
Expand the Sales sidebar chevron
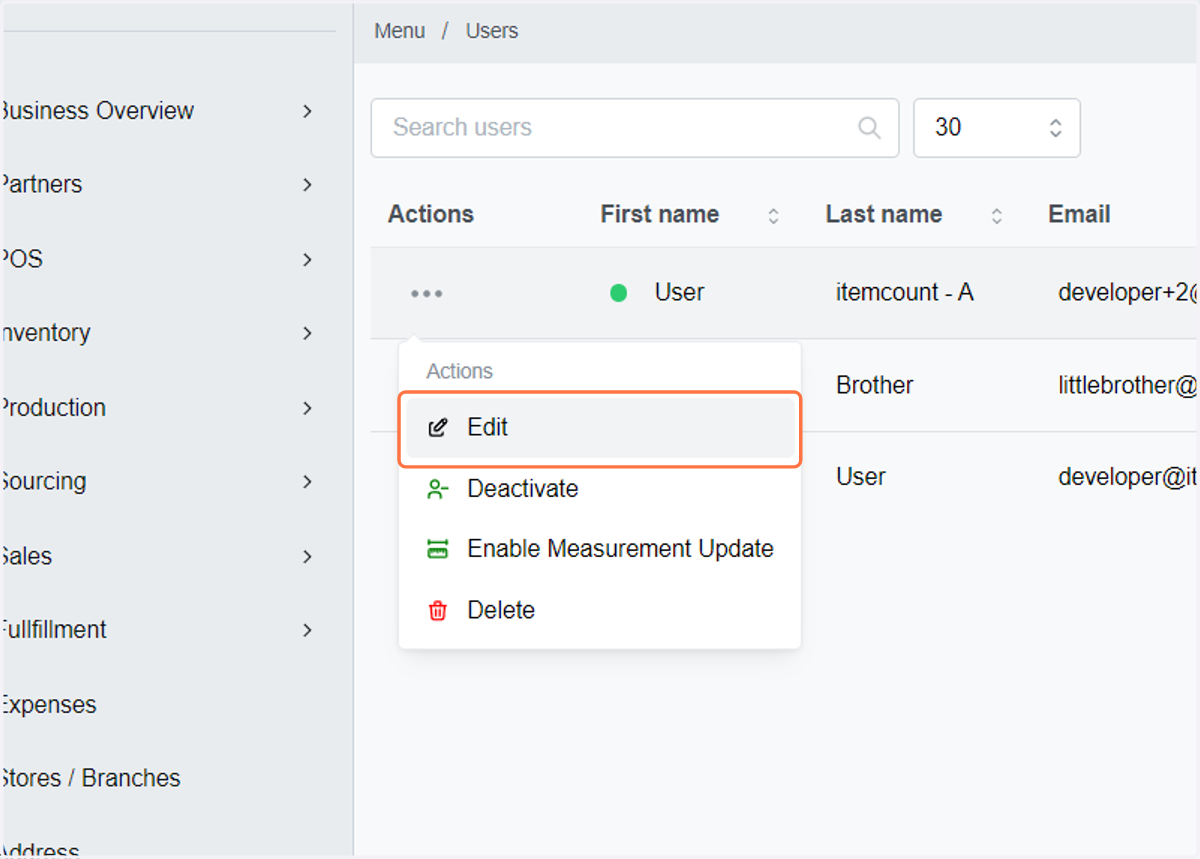coord(307,557)
